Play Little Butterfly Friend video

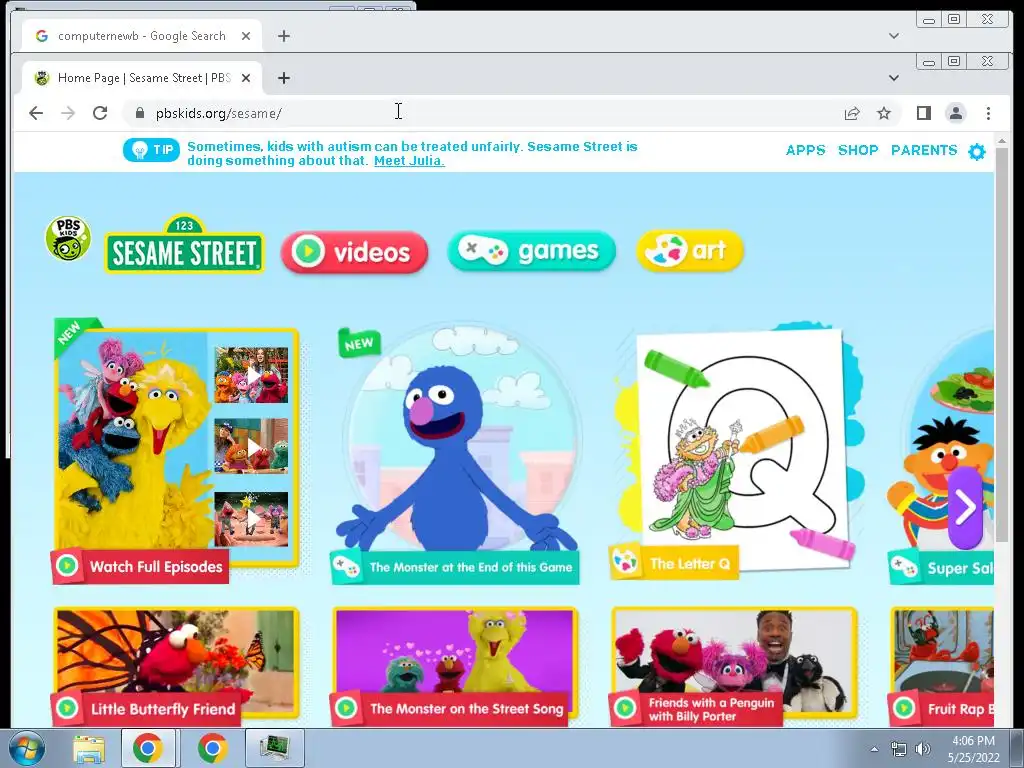click(176, 666)
